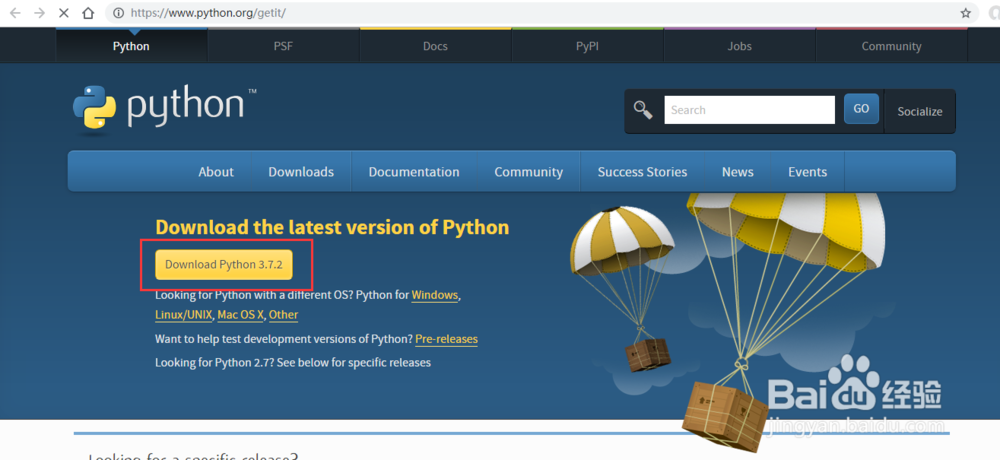Follow the Windows download link

coord(435,295)
